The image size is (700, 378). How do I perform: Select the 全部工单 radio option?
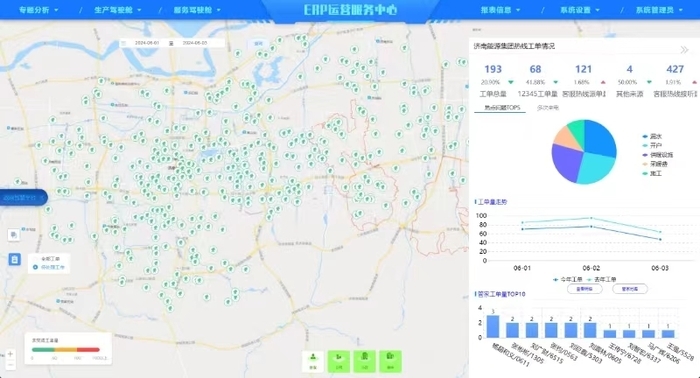click(x=36, y=259)
